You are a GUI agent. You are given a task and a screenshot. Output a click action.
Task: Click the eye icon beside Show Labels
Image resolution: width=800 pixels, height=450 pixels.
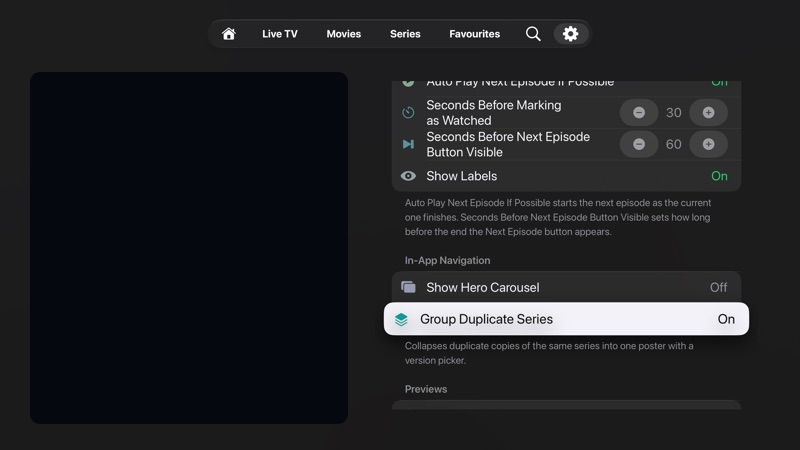(x=408, y=176)
